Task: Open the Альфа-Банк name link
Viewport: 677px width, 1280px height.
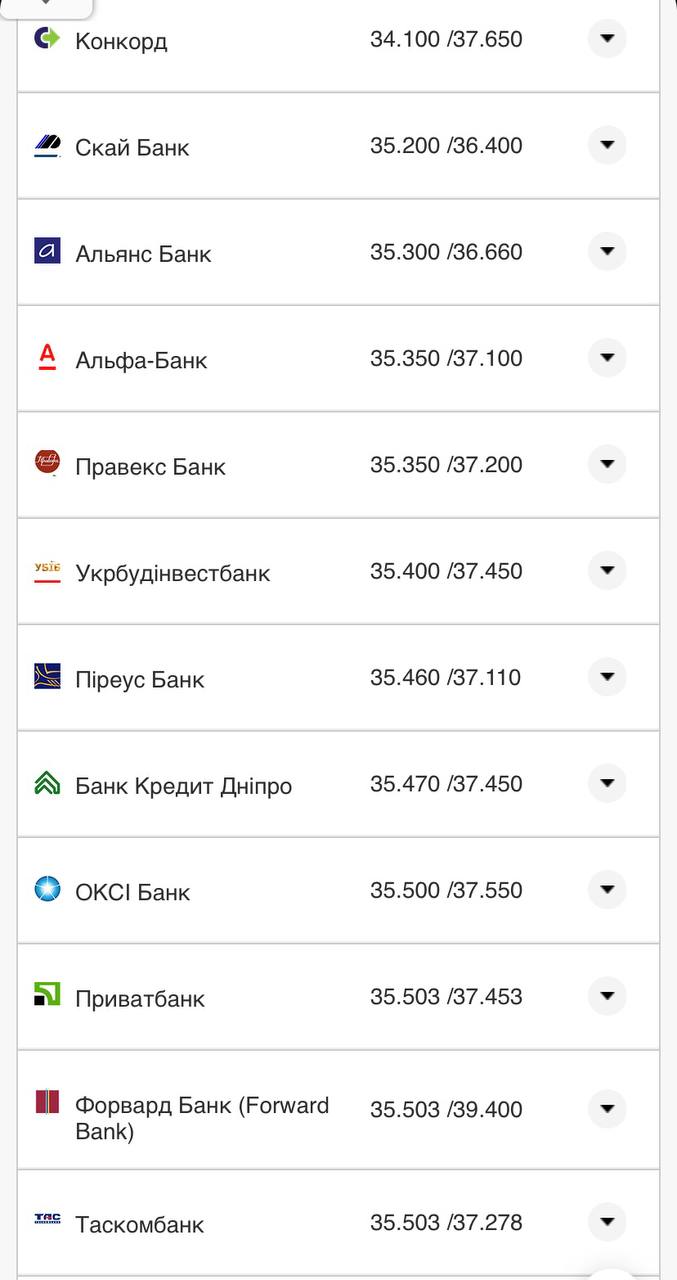Action: [141, 360]
